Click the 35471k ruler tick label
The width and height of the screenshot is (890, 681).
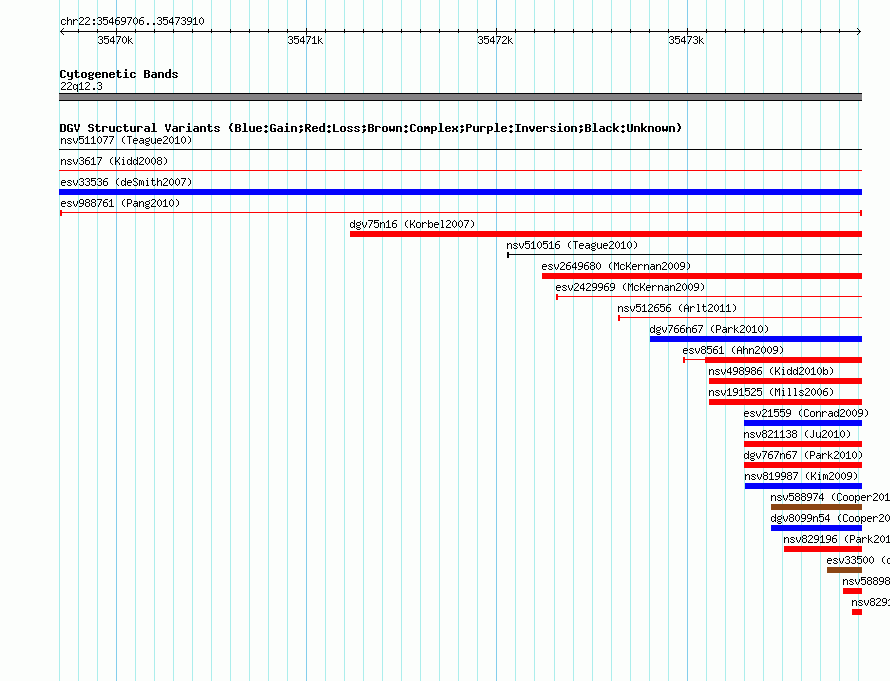[x=305, y=40]
